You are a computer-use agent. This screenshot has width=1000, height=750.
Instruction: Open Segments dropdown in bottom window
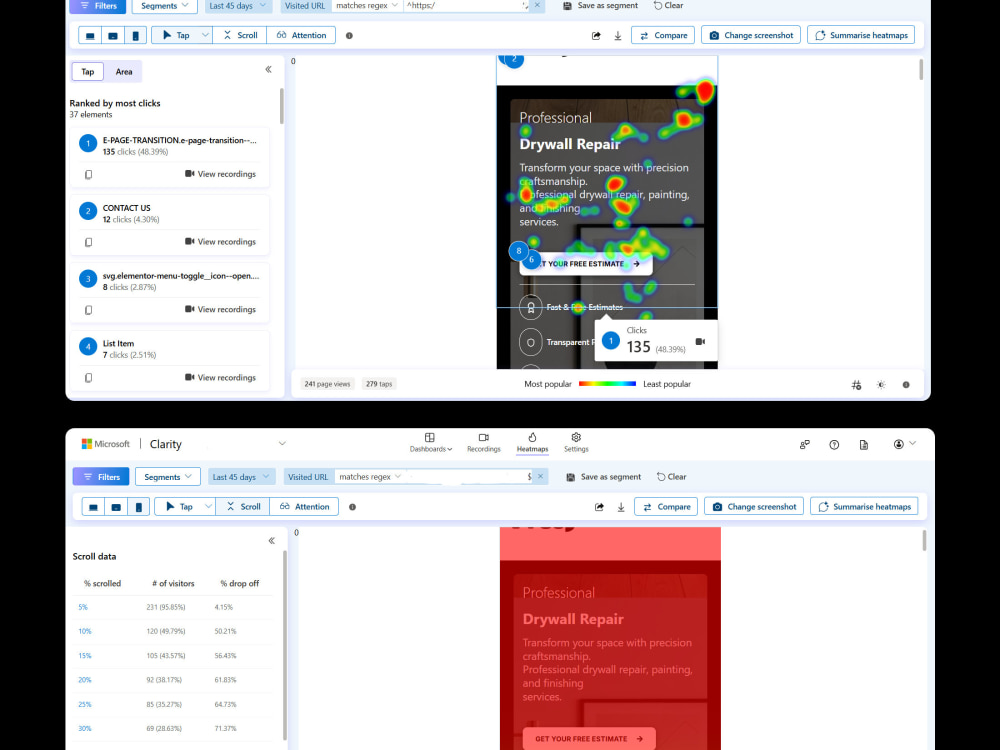[168, 477]
